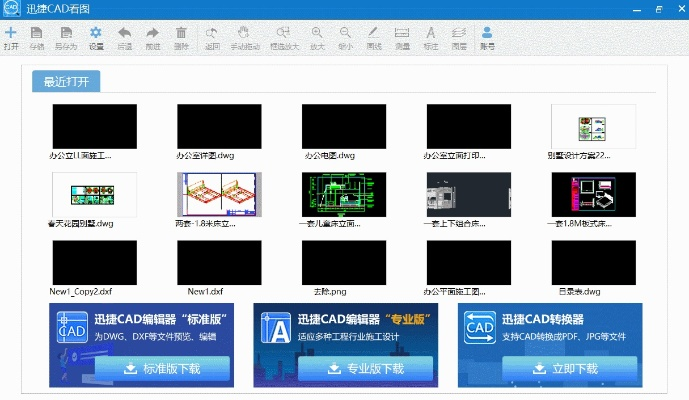Open the 办公电图.dwg thumbnail

(x=344, y=126)
